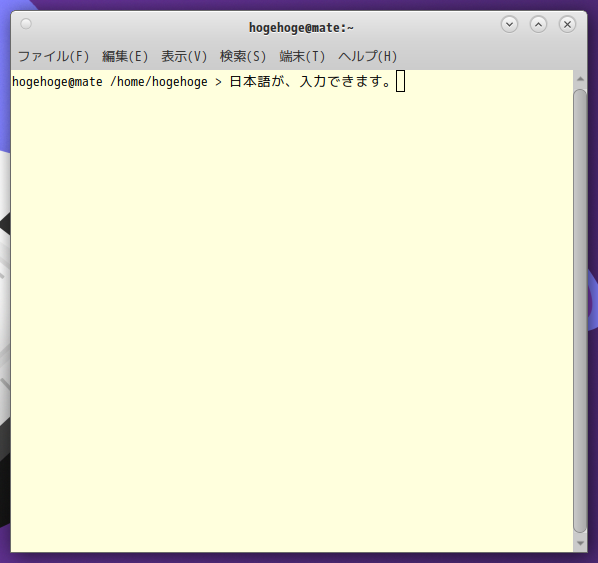This screenshot has height=563, width=598.
Task: Click the typed text 日本語が、入力できます。
Action: click(x=311, y=81)
